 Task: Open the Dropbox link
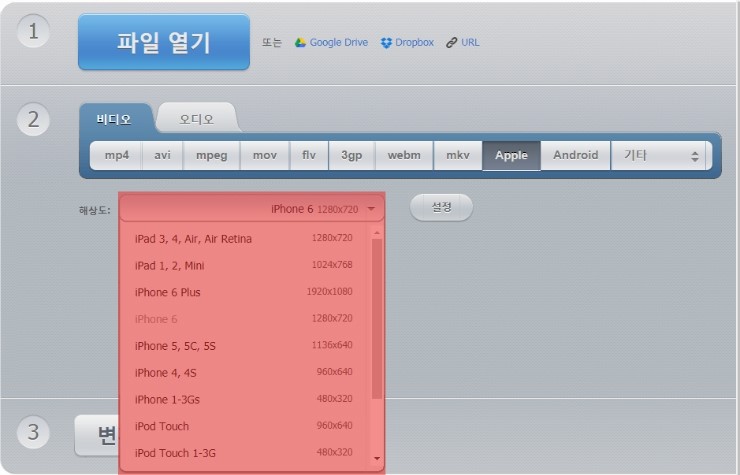[414, 42]
